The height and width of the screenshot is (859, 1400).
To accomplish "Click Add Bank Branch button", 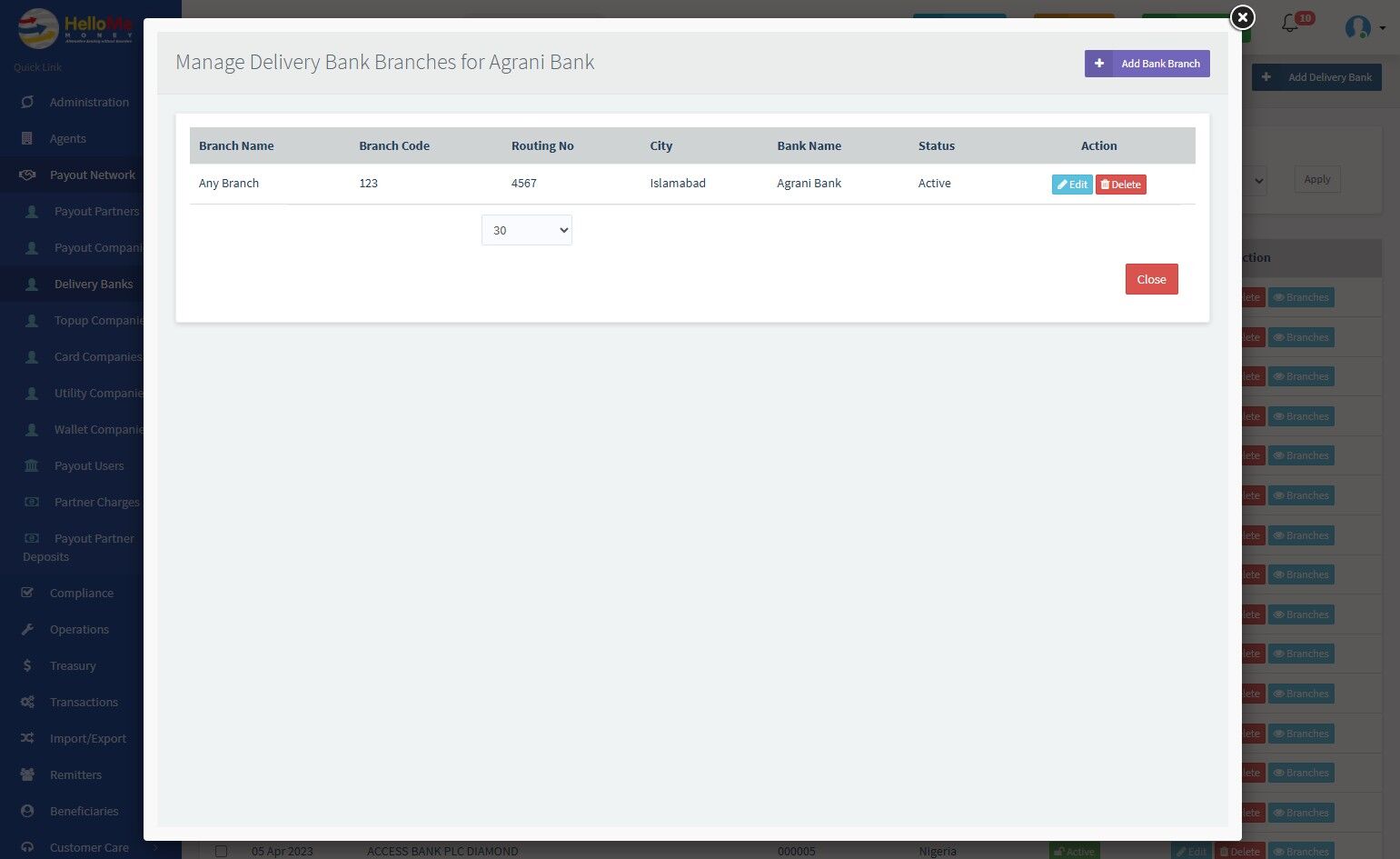I will [1147, 64].
